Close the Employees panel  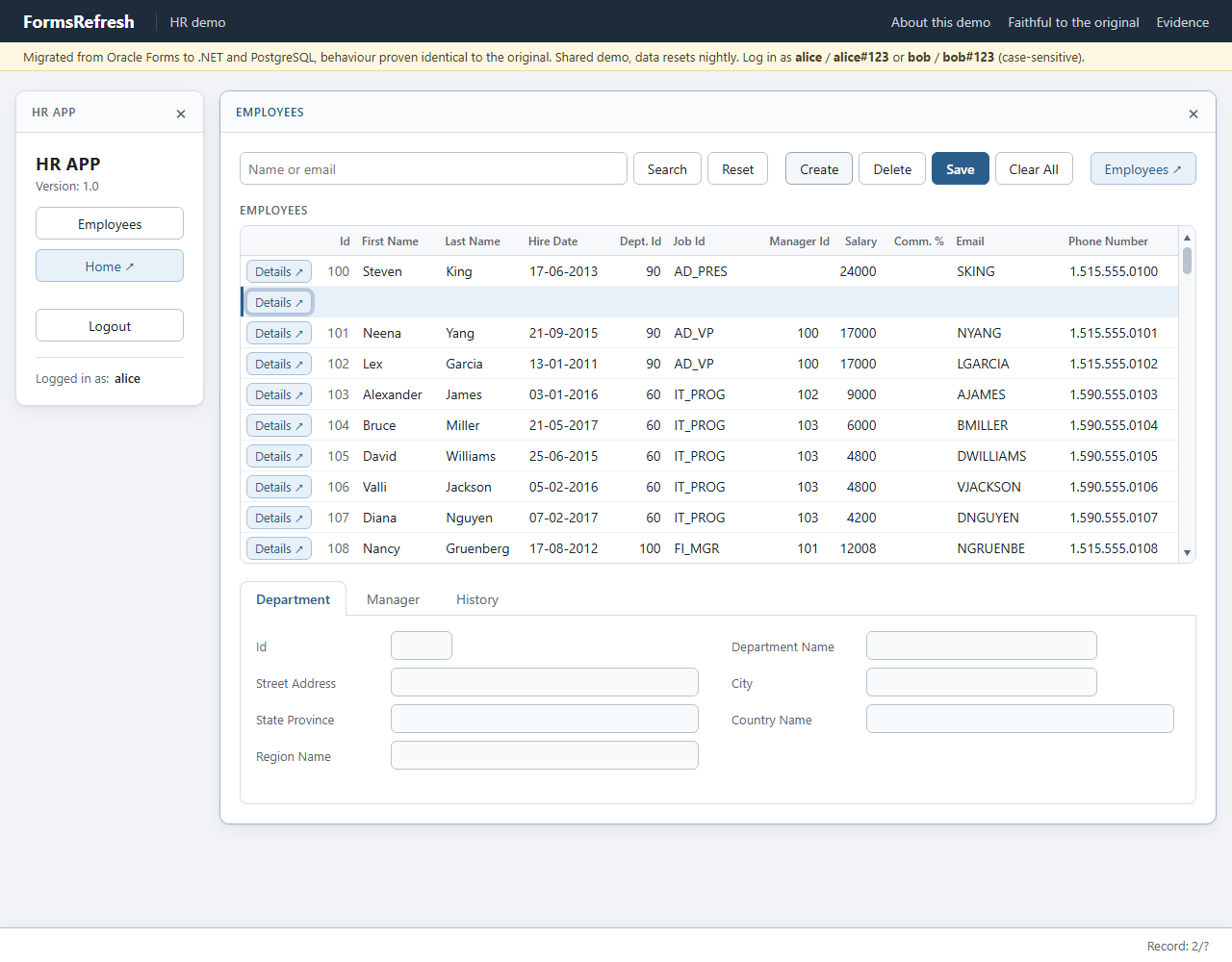click(1193, 114)
